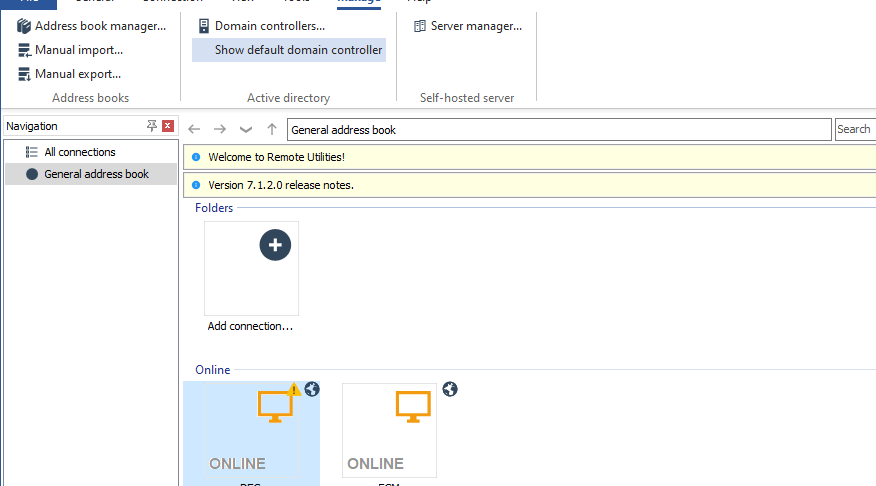Pin the Navigation panel
876x486 pixels.
(x=152, y=126)
